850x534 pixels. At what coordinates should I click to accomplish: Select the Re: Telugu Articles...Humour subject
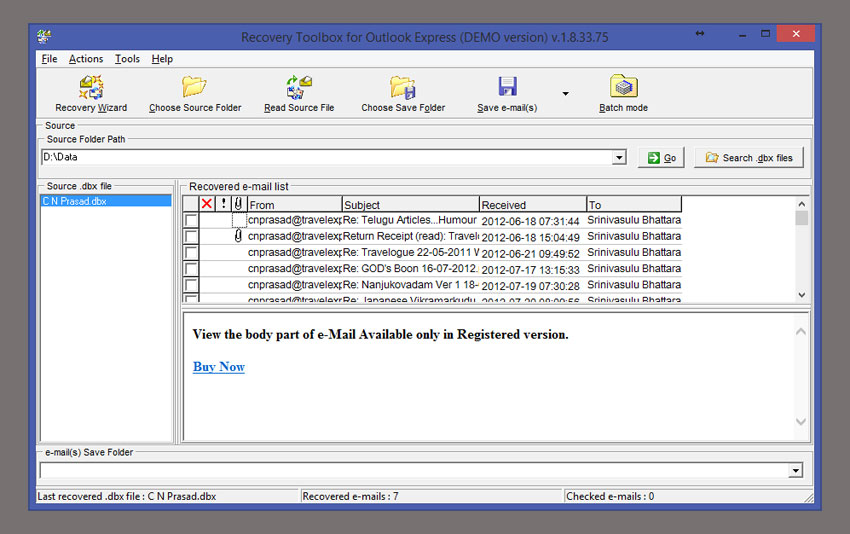(x=409, y=220)
